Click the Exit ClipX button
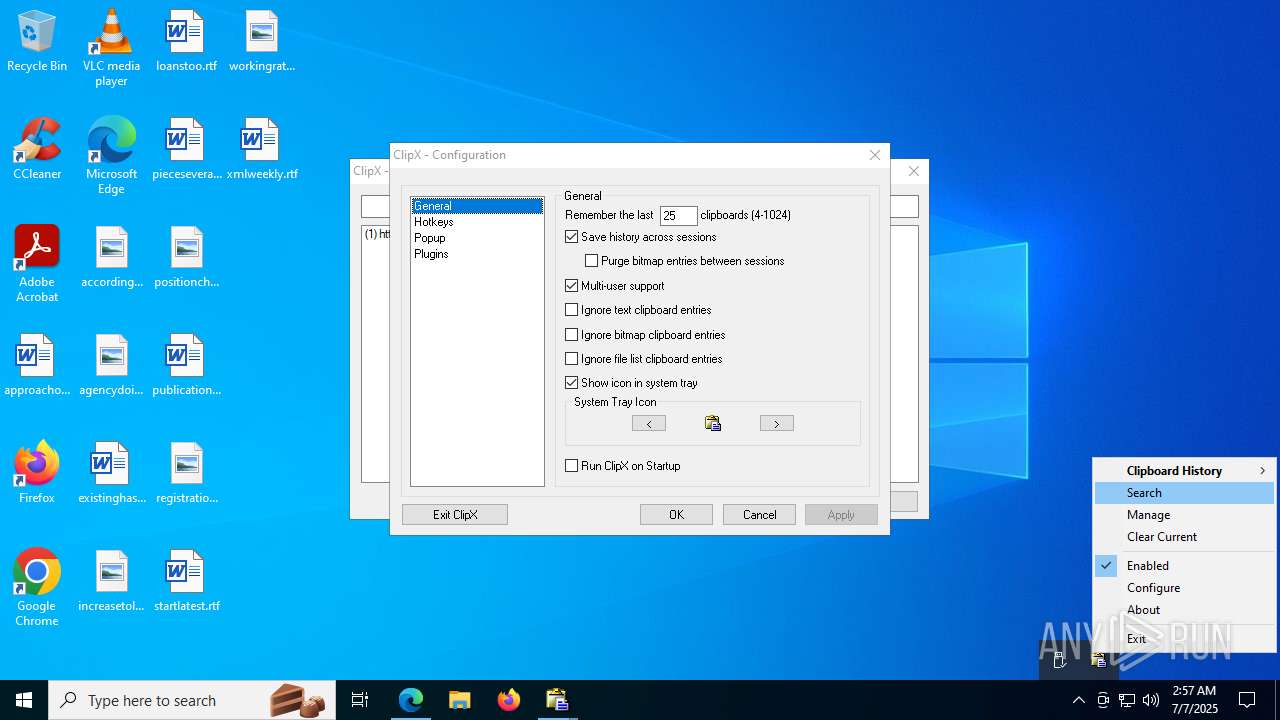The width and height of the screenshot is (1280, 720). tap(455, 515)
